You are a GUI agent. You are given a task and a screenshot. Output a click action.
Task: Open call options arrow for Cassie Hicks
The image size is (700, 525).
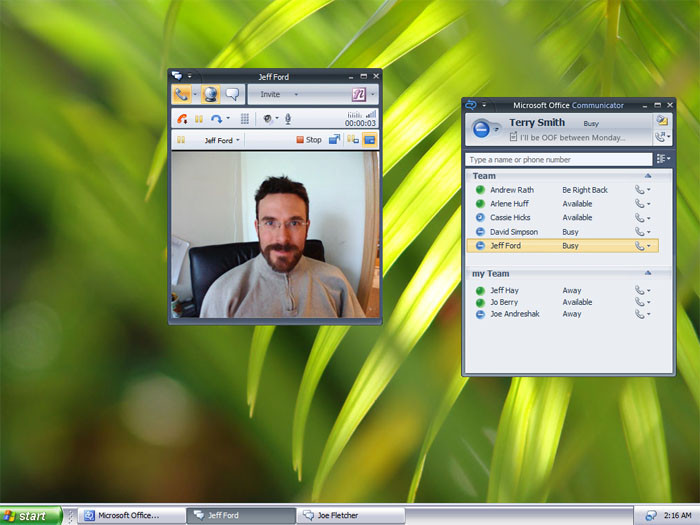click(x=649, y=218)
